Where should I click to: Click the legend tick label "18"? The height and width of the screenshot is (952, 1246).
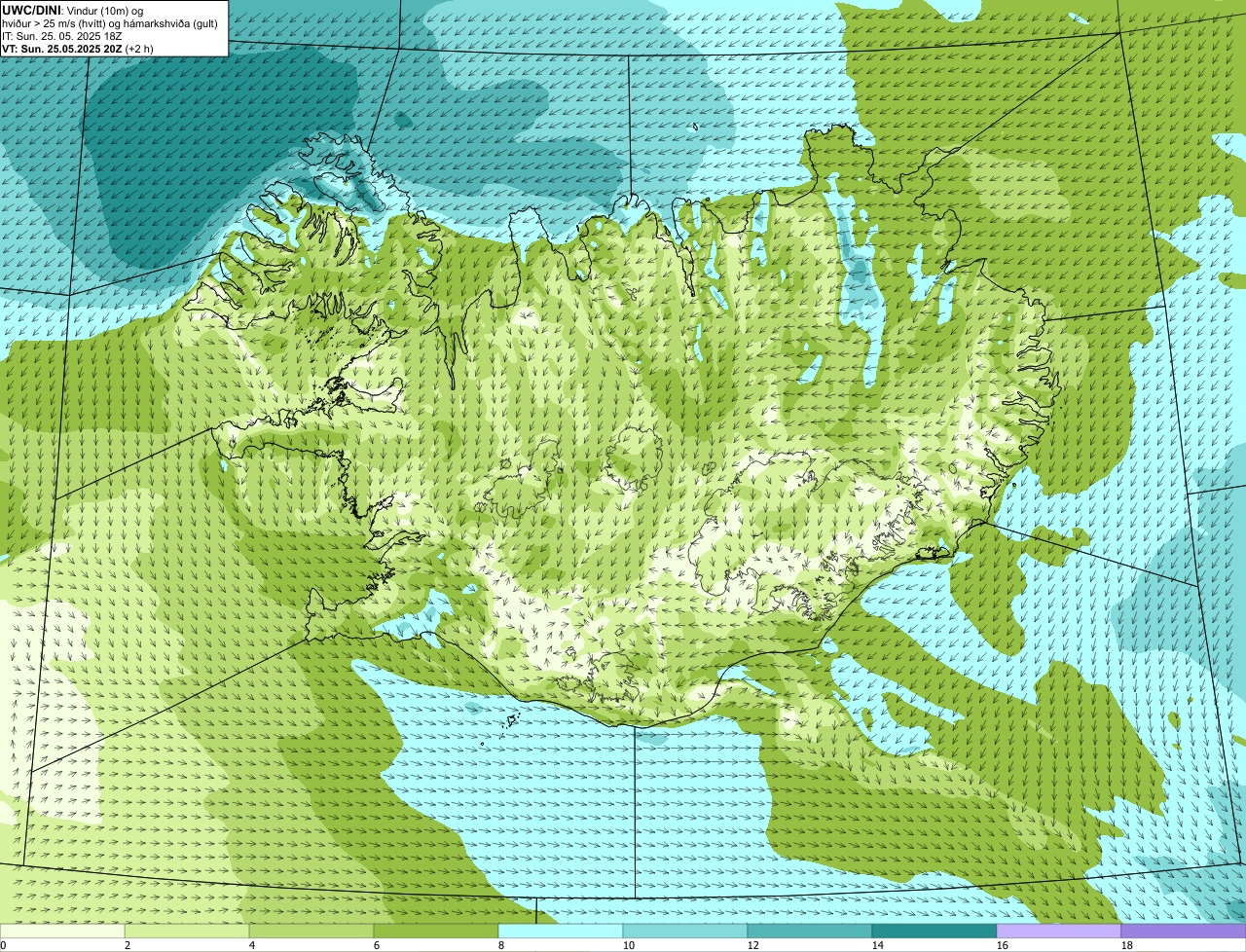1127,945
